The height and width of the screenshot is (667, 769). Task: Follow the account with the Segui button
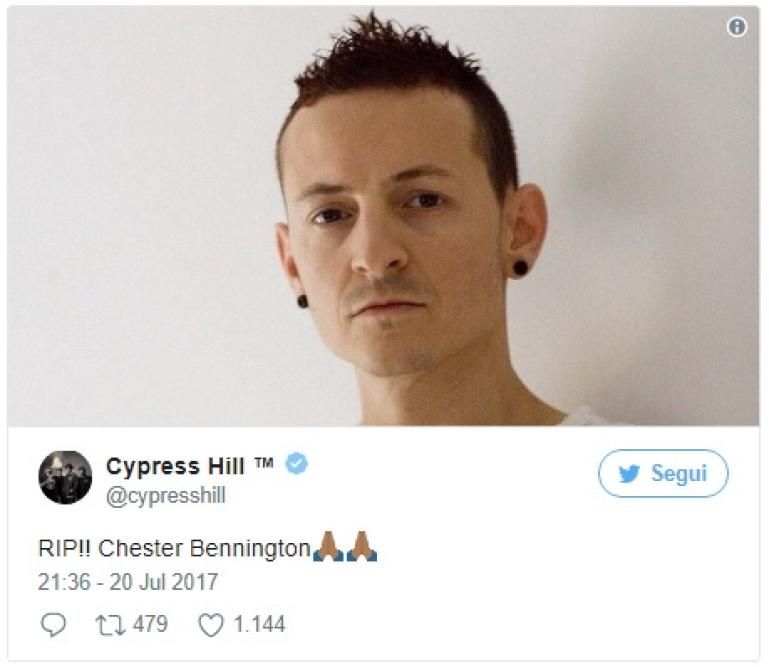pyautogui.click(x=663, y=473)
